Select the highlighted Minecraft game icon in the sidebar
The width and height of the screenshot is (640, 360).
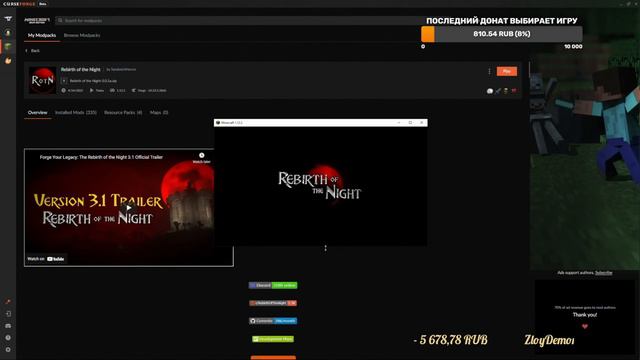tap(8, 47)
